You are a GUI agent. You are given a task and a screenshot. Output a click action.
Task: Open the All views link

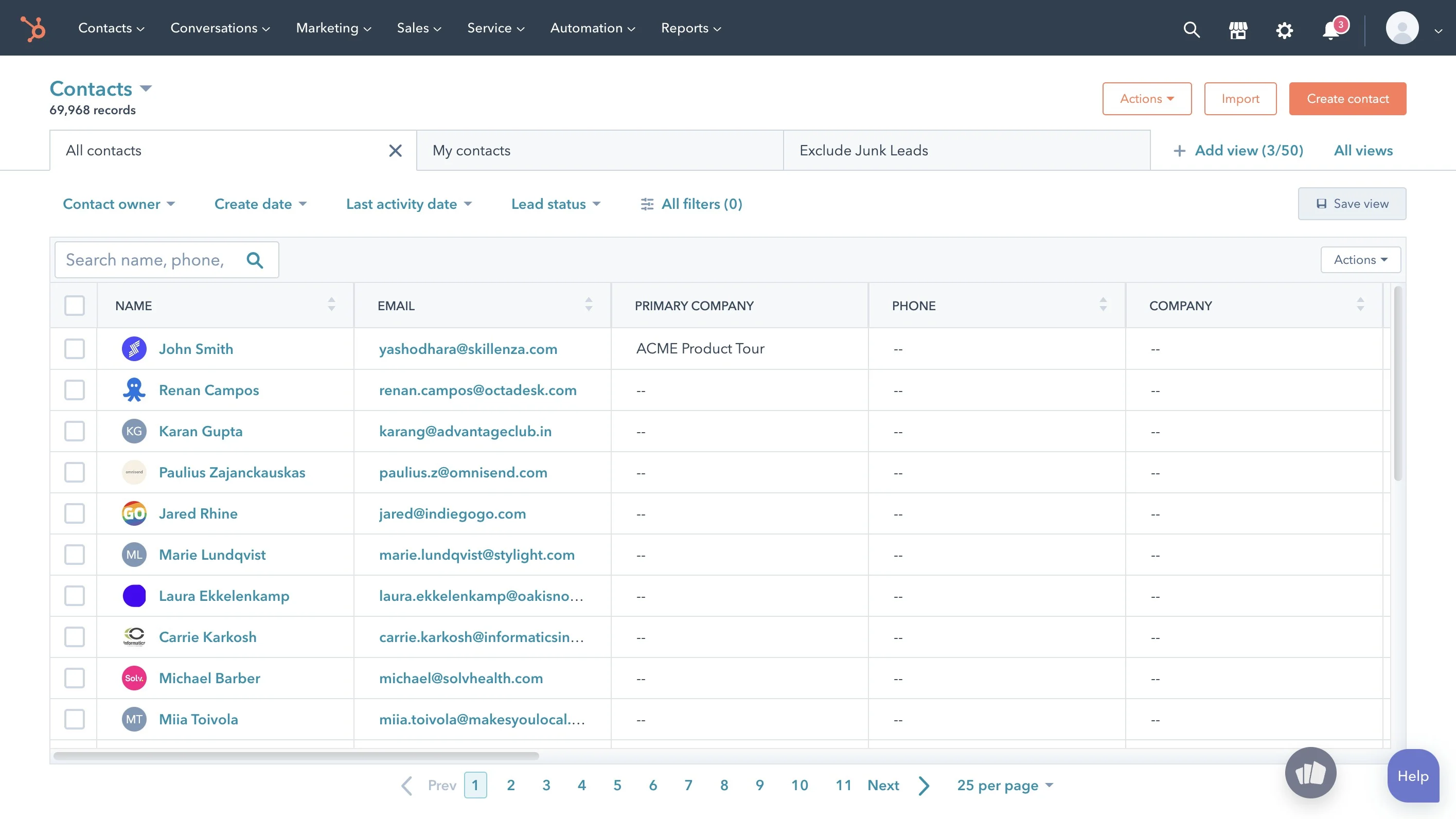[x=1363, y=150]
